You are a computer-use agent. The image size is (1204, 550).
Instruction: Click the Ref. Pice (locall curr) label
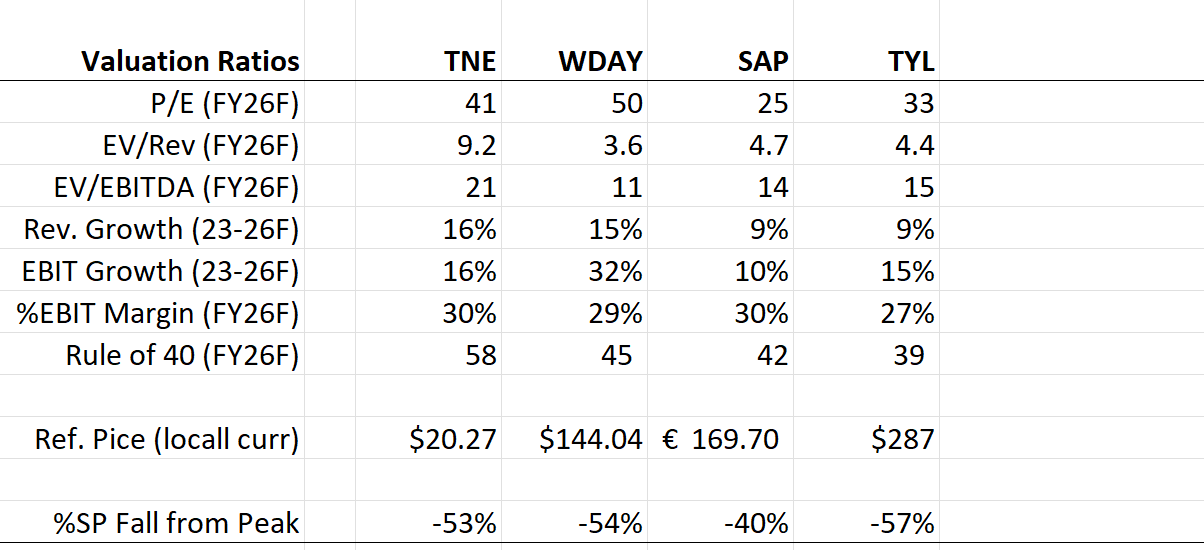coord(166,439)
